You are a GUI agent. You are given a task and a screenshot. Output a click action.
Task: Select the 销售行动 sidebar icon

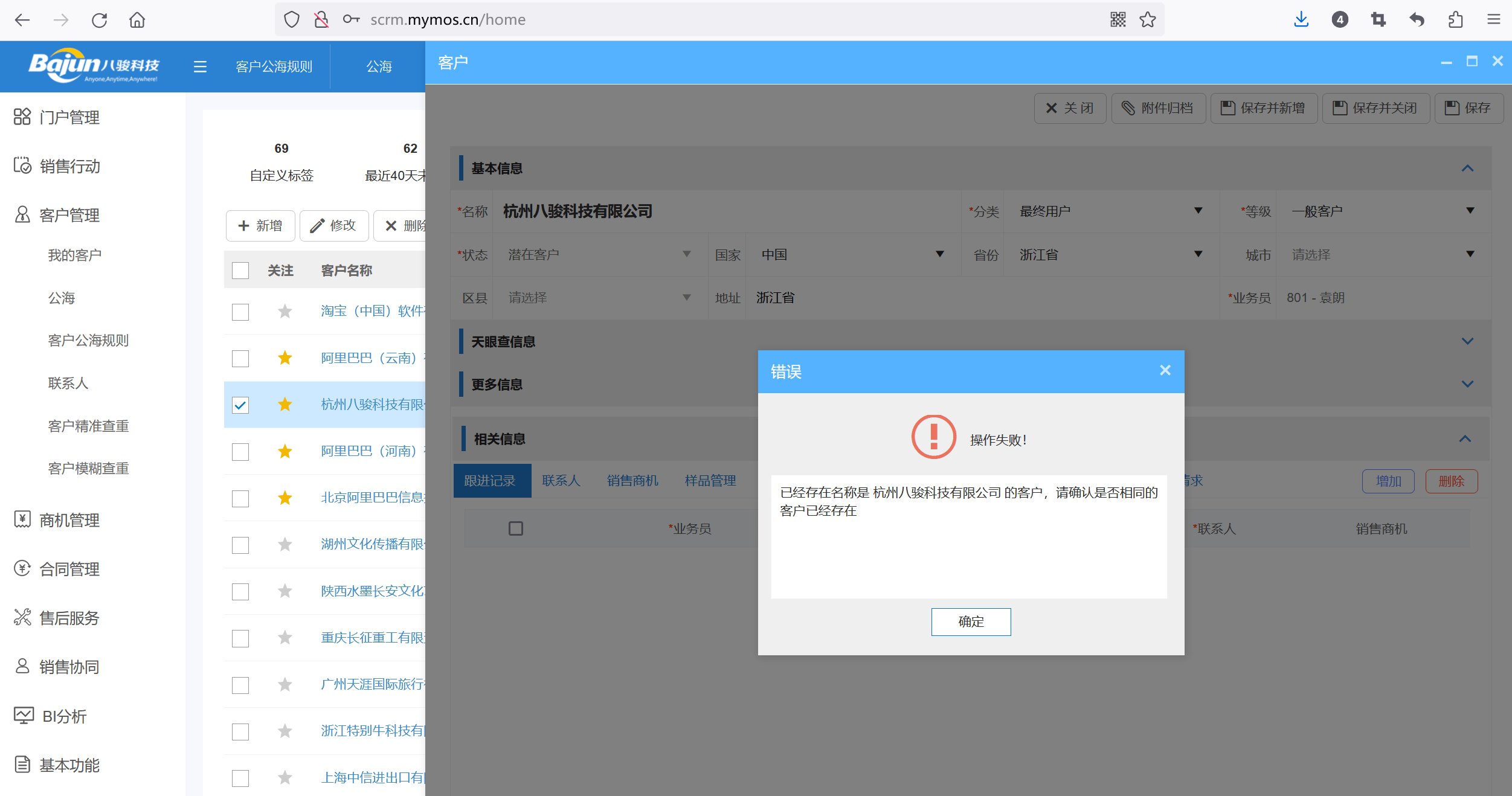click(69, 166)
